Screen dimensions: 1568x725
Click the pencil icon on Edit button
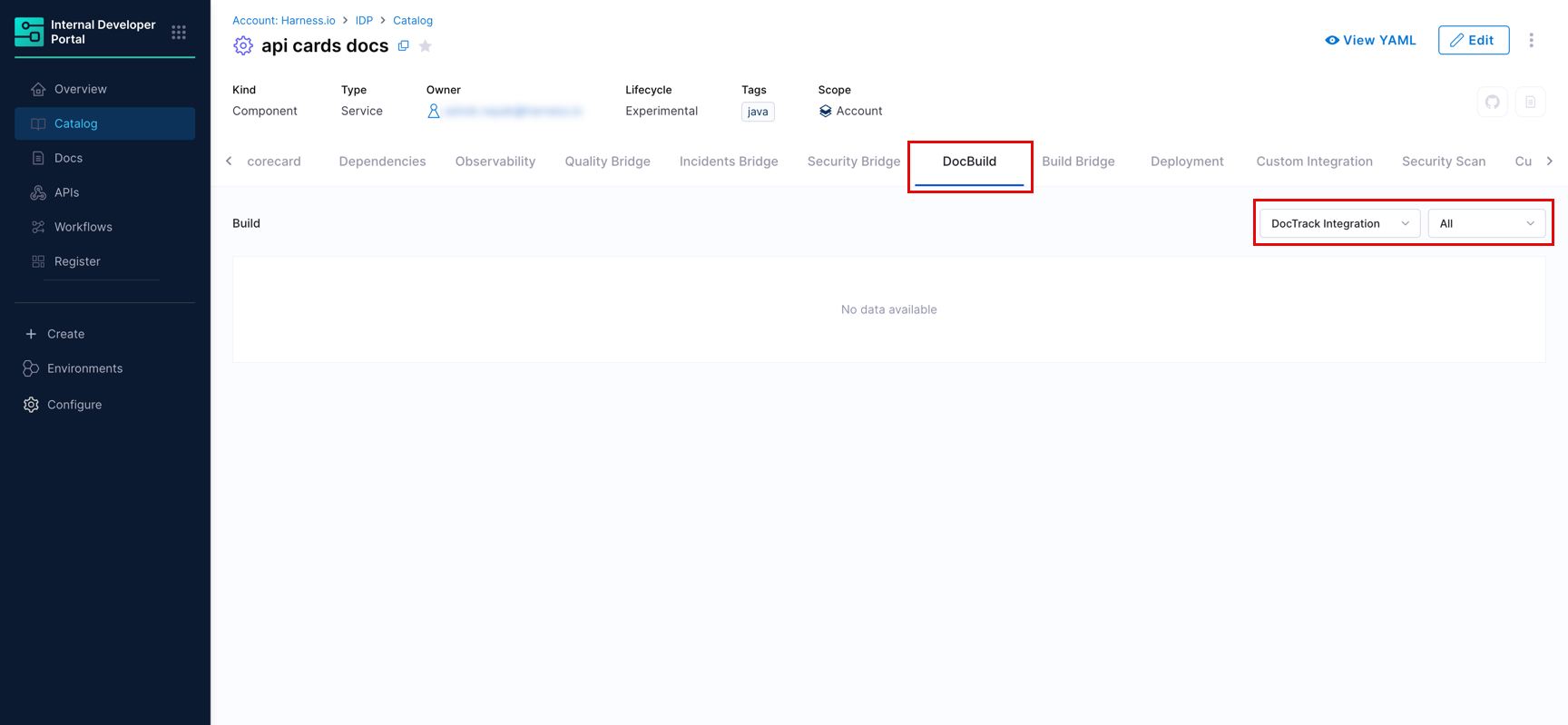(x=1456, y=40)
